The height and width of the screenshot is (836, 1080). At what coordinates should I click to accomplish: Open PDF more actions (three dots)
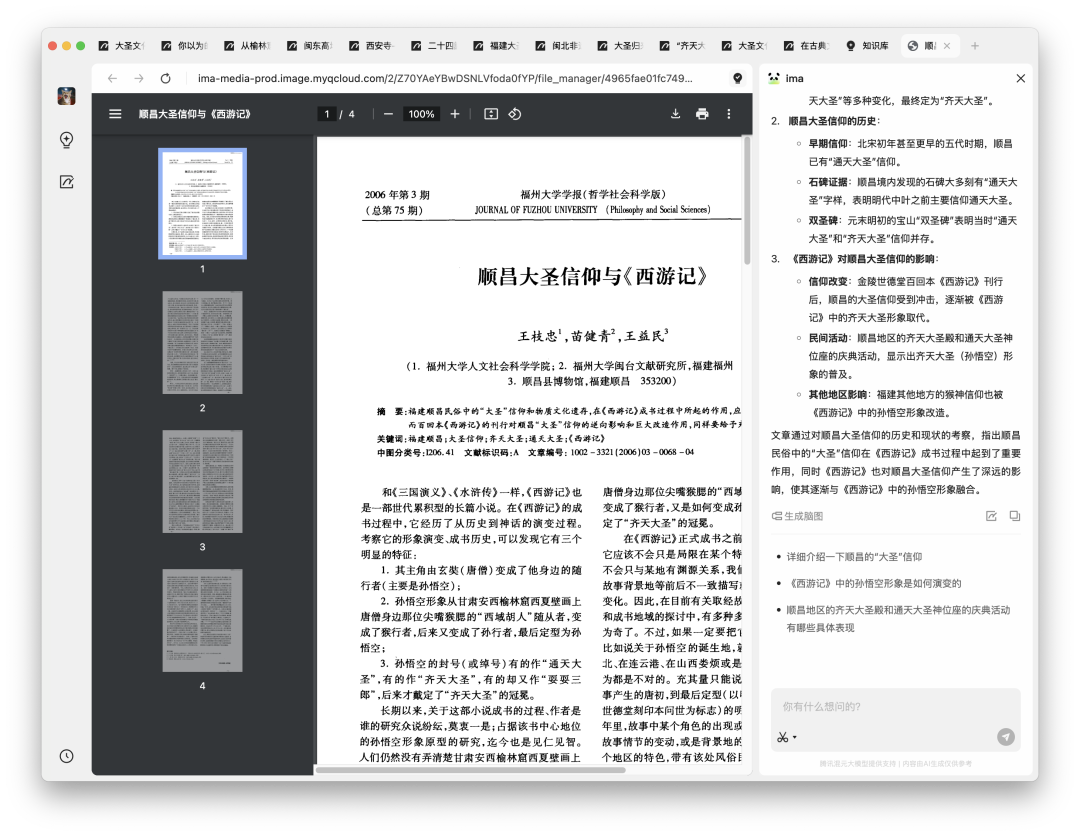click(729, 114)
